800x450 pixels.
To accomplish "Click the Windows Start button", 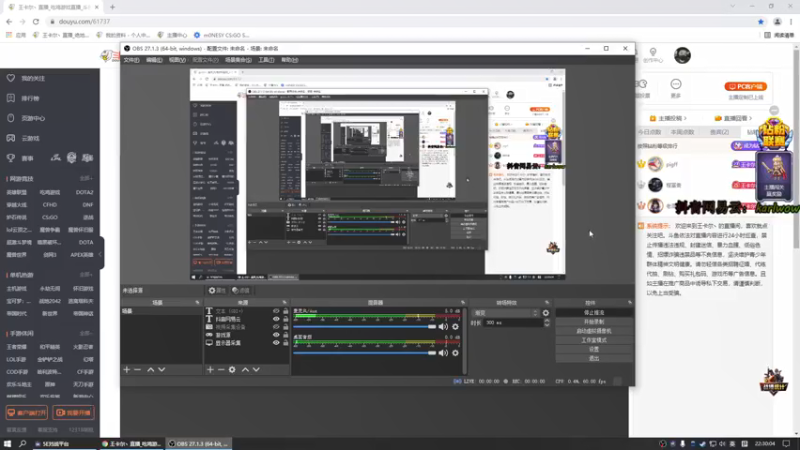I will pyautogui.click(x=7, y=444).
